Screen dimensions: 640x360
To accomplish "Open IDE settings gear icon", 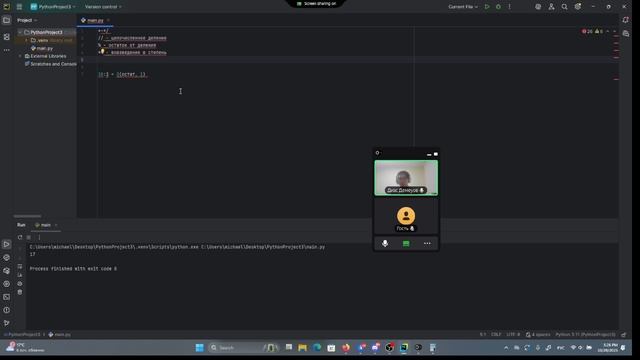I will point(578,7).
